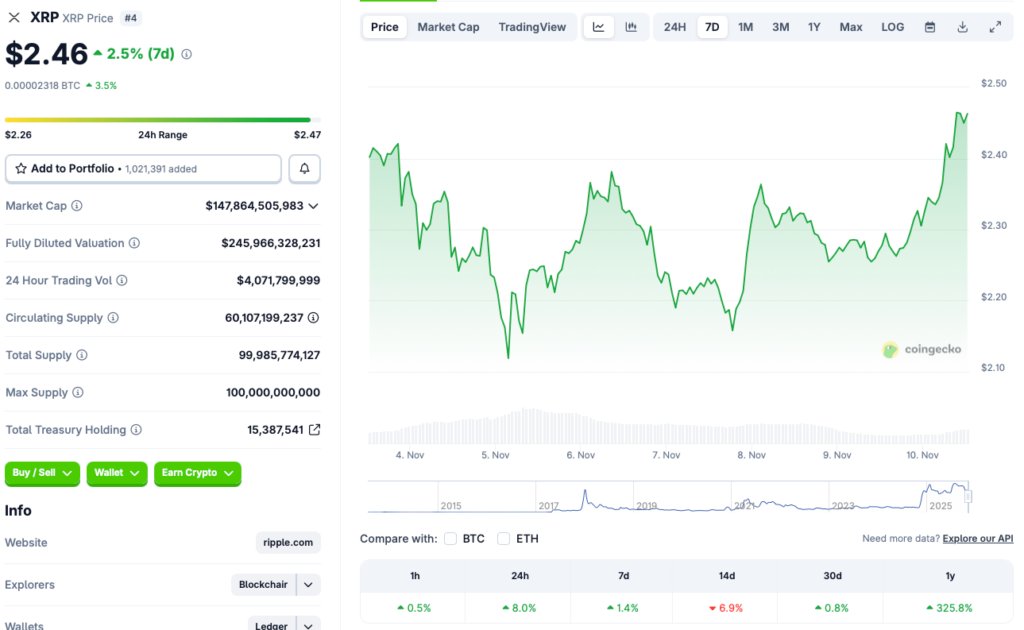Image resolution: width=1024 pixels, height=630 pixels.
Task: Open the calendar date range picker
Action: tap(930, 26)
